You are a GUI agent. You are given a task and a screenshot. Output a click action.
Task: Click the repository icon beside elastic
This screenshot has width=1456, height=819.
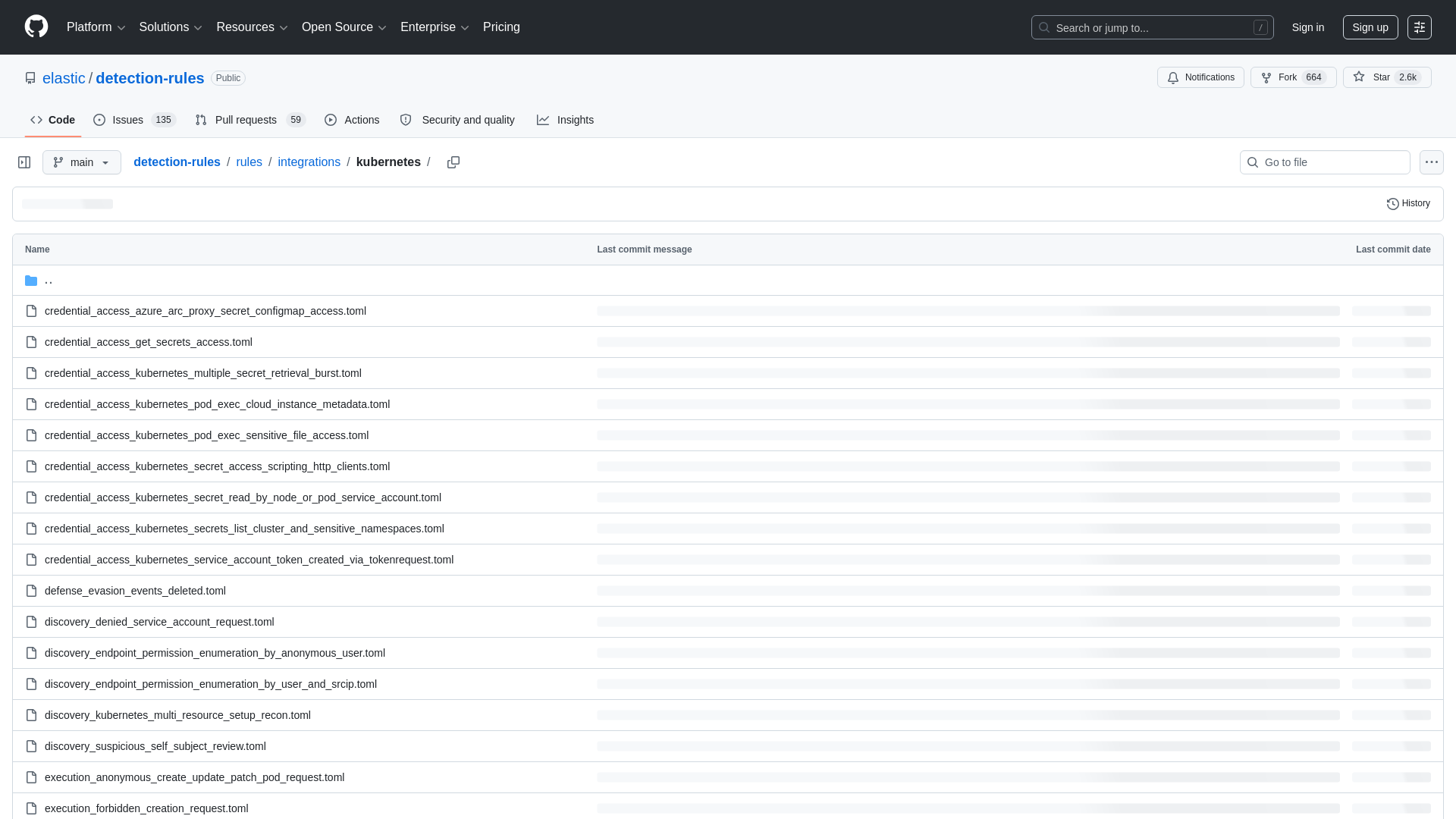[30, 78]
